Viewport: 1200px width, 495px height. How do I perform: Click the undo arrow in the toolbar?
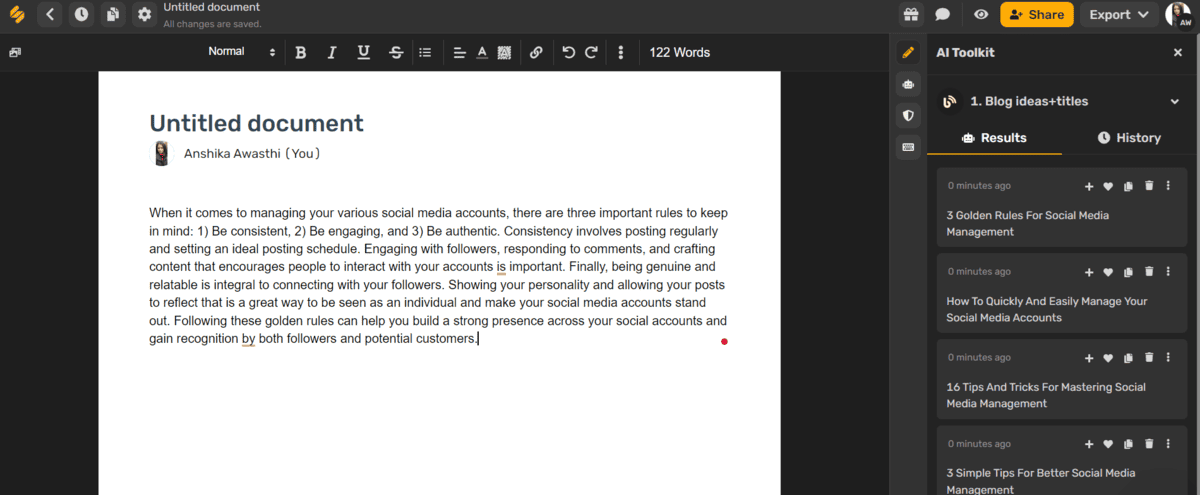pos(568,53)
